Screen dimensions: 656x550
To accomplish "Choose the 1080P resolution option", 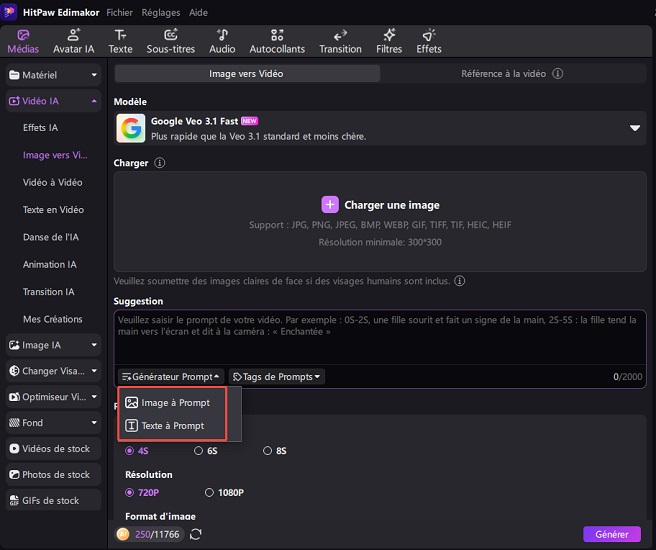I will (x=222, y=493).
